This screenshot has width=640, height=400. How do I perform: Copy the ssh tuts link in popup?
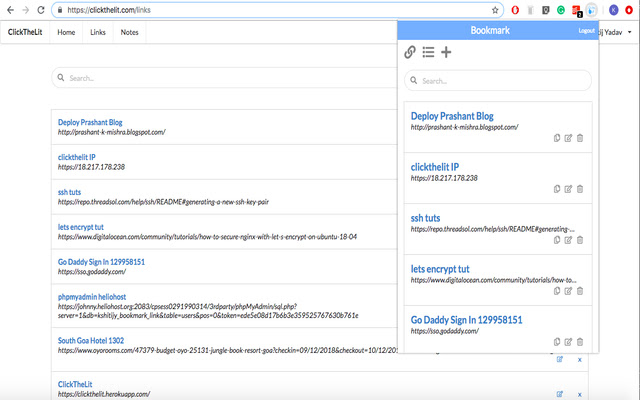557,240
